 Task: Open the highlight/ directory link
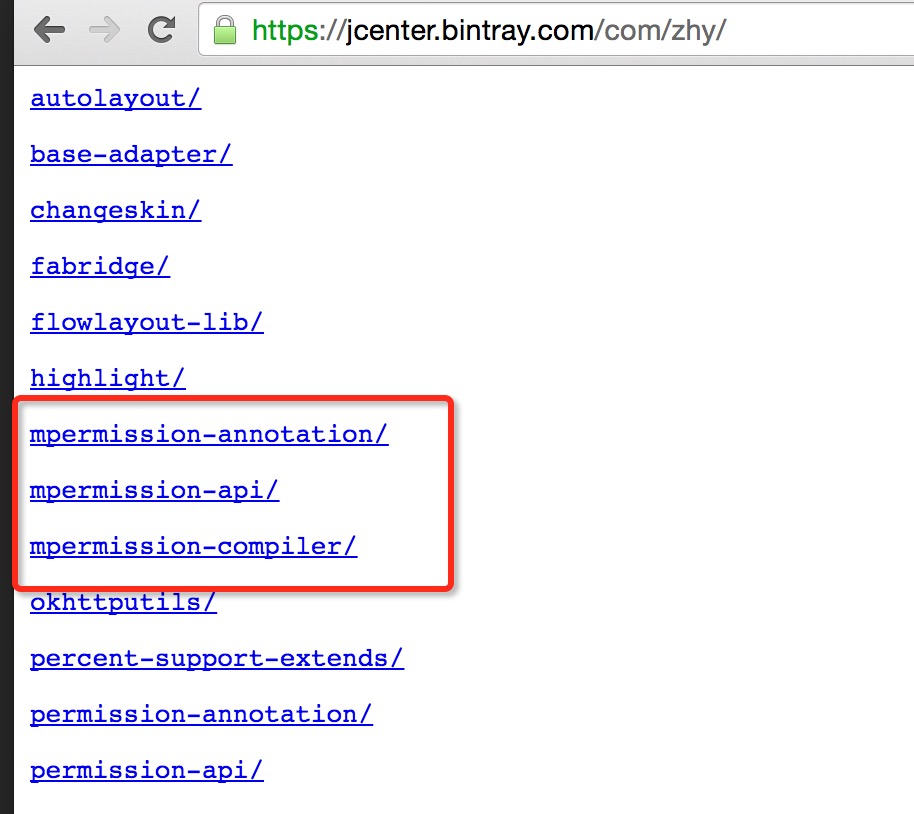pos(108,378)
